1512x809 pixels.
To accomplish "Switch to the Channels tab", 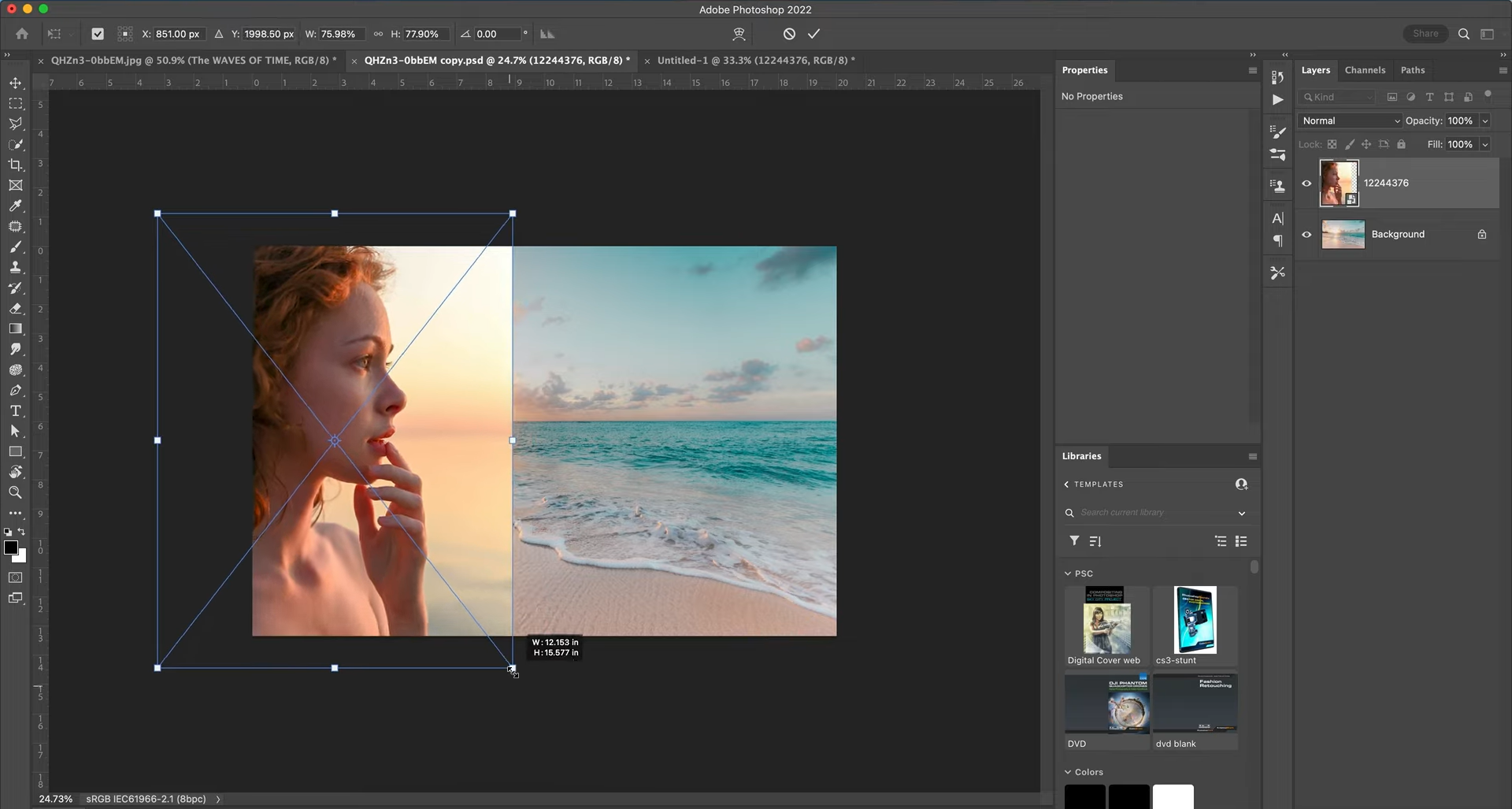I will click(x=1365, y=69).
